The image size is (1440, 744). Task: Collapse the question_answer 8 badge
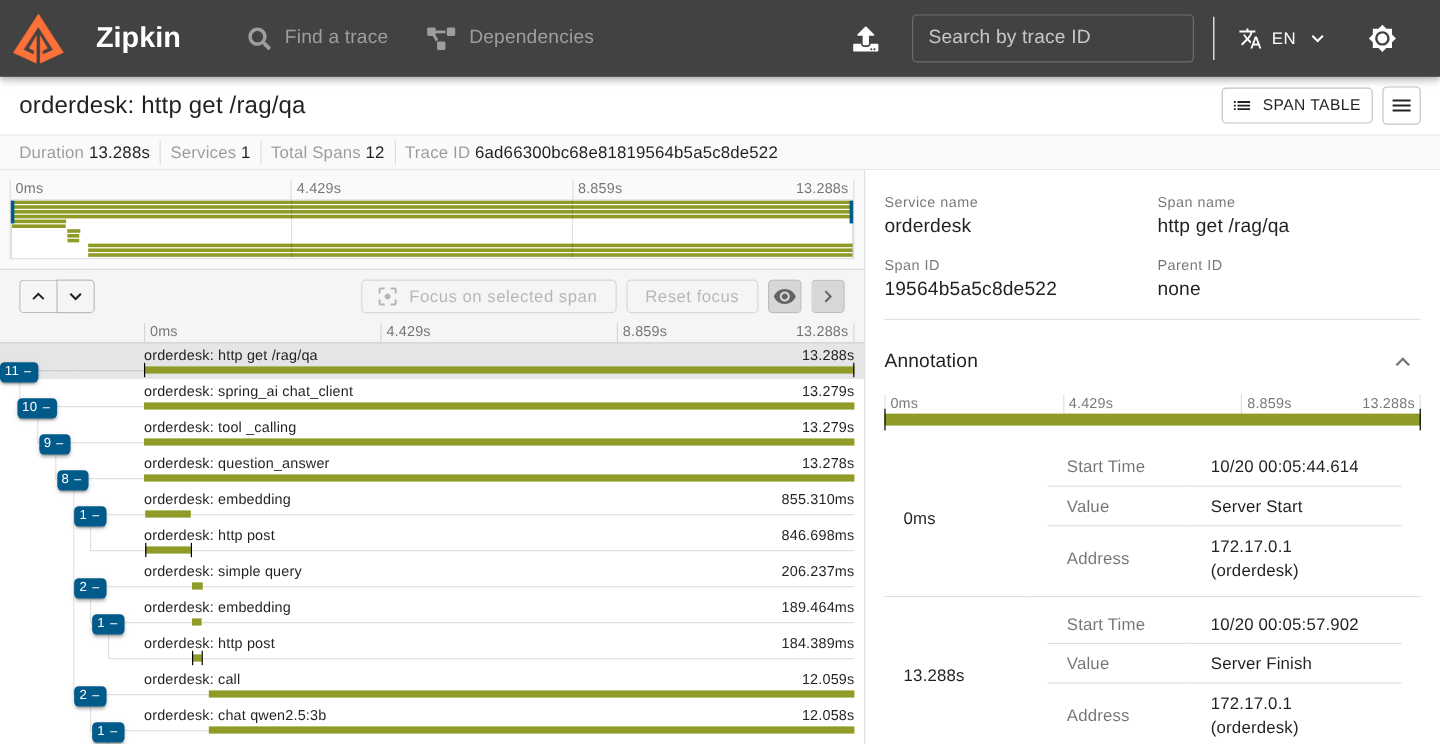[x=72, y=479]
